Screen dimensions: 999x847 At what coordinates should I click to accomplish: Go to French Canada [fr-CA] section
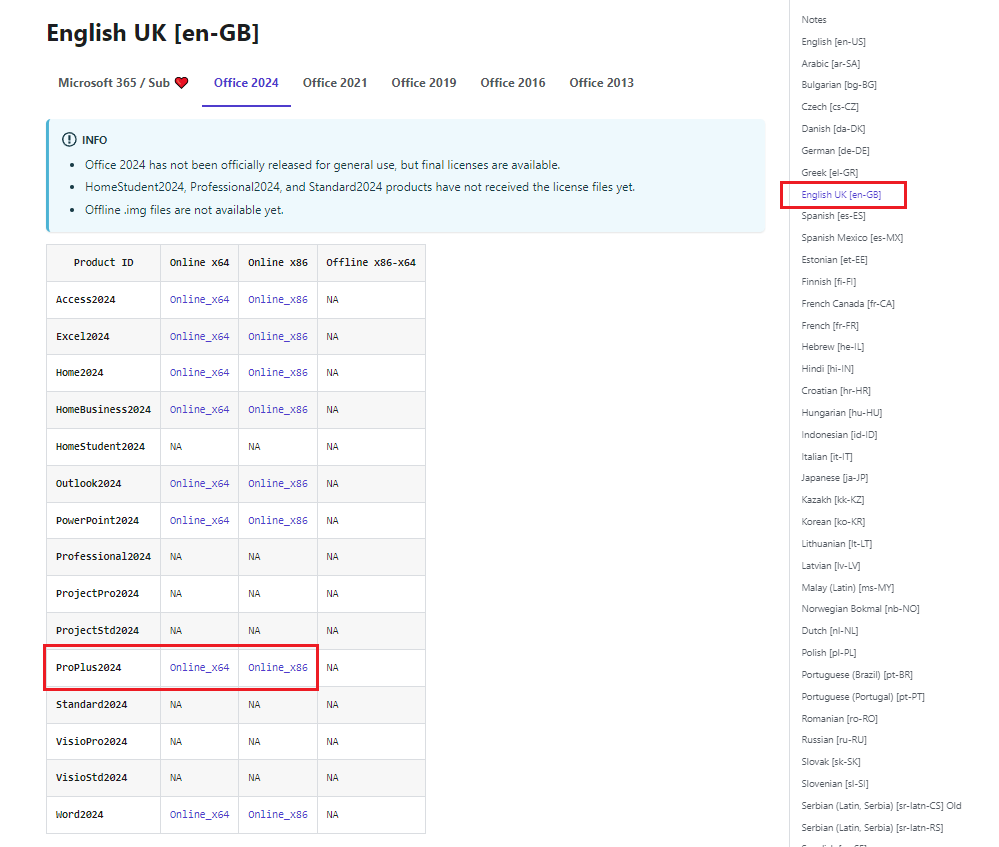point(848,304)
